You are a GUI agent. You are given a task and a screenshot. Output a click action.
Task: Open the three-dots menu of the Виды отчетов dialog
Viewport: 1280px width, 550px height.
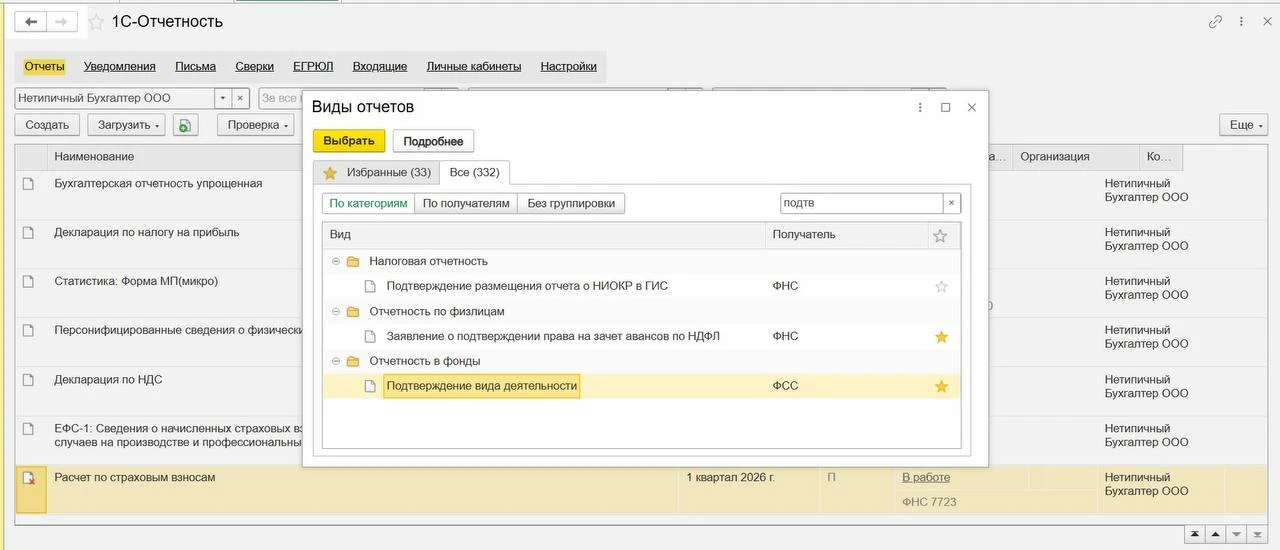[919, 107]
